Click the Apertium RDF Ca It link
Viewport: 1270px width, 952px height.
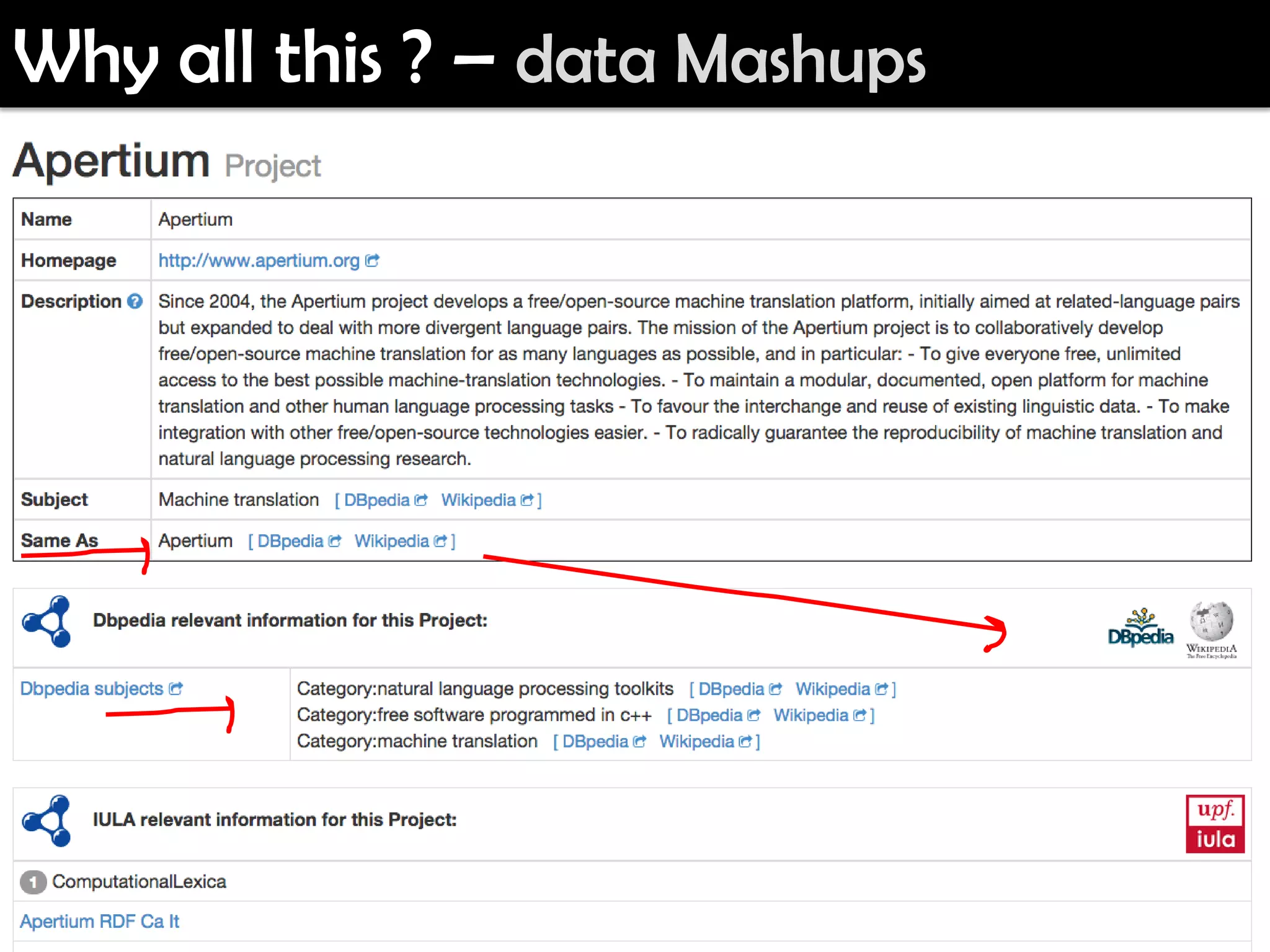(x=99, y=922)
